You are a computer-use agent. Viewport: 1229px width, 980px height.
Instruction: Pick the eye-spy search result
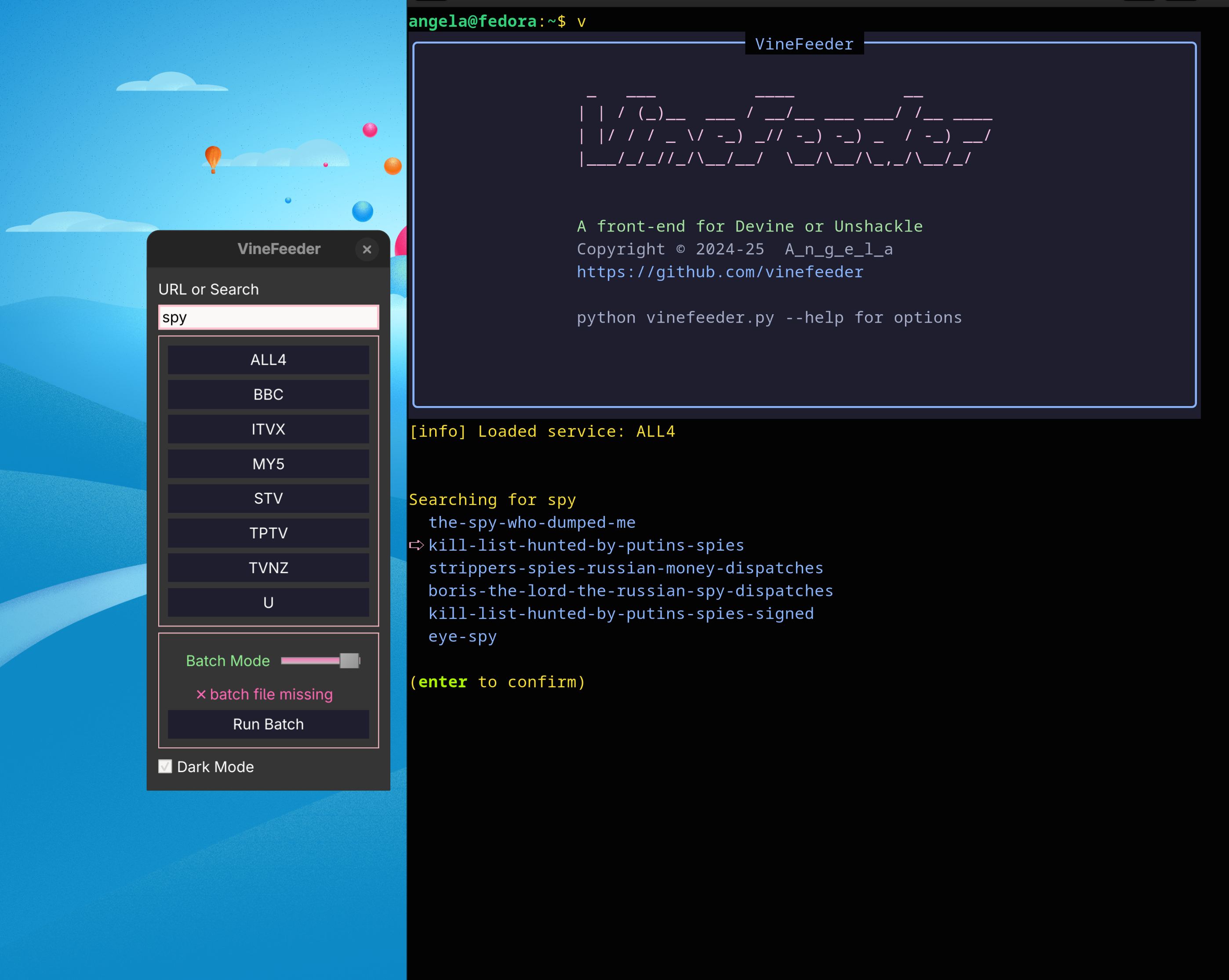pos(462,636)
